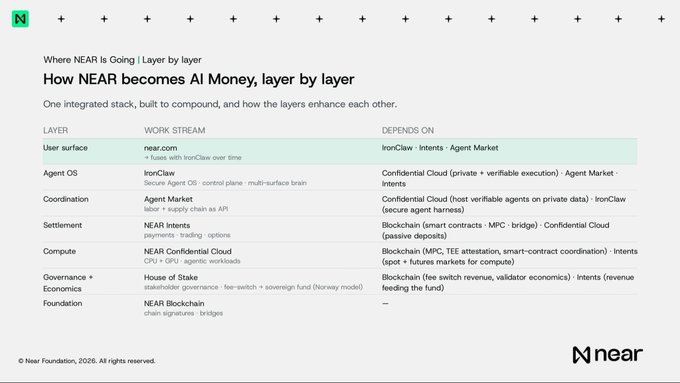Click the subtitle 'One integrated stack, built to compound'
The height and width of the screenshot is (383, 680).
pos(131,104)
